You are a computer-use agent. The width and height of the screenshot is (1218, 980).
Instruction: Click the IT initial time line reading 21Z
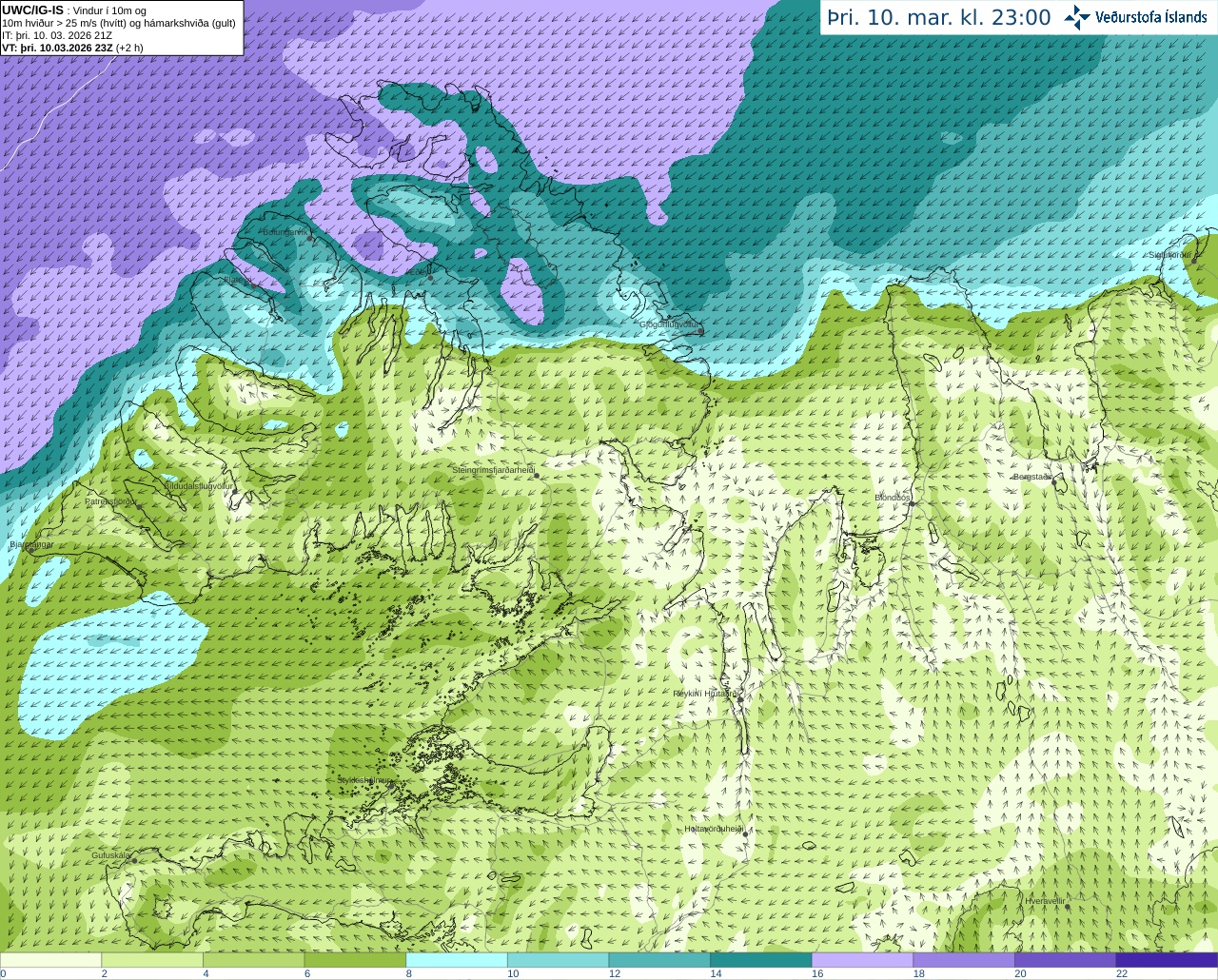57,35
